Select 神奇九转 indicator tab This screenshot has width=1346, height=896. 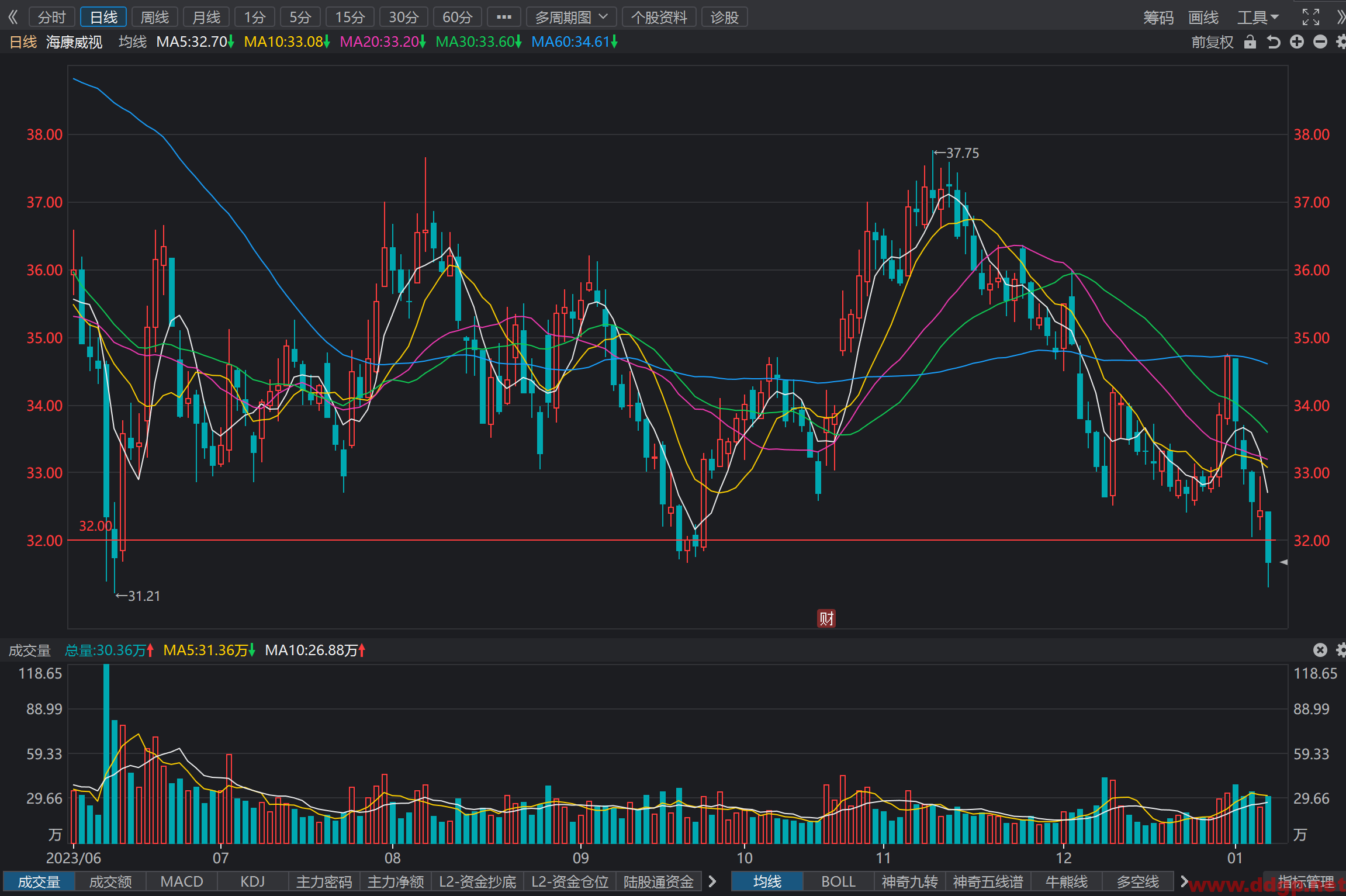[910, 881]
